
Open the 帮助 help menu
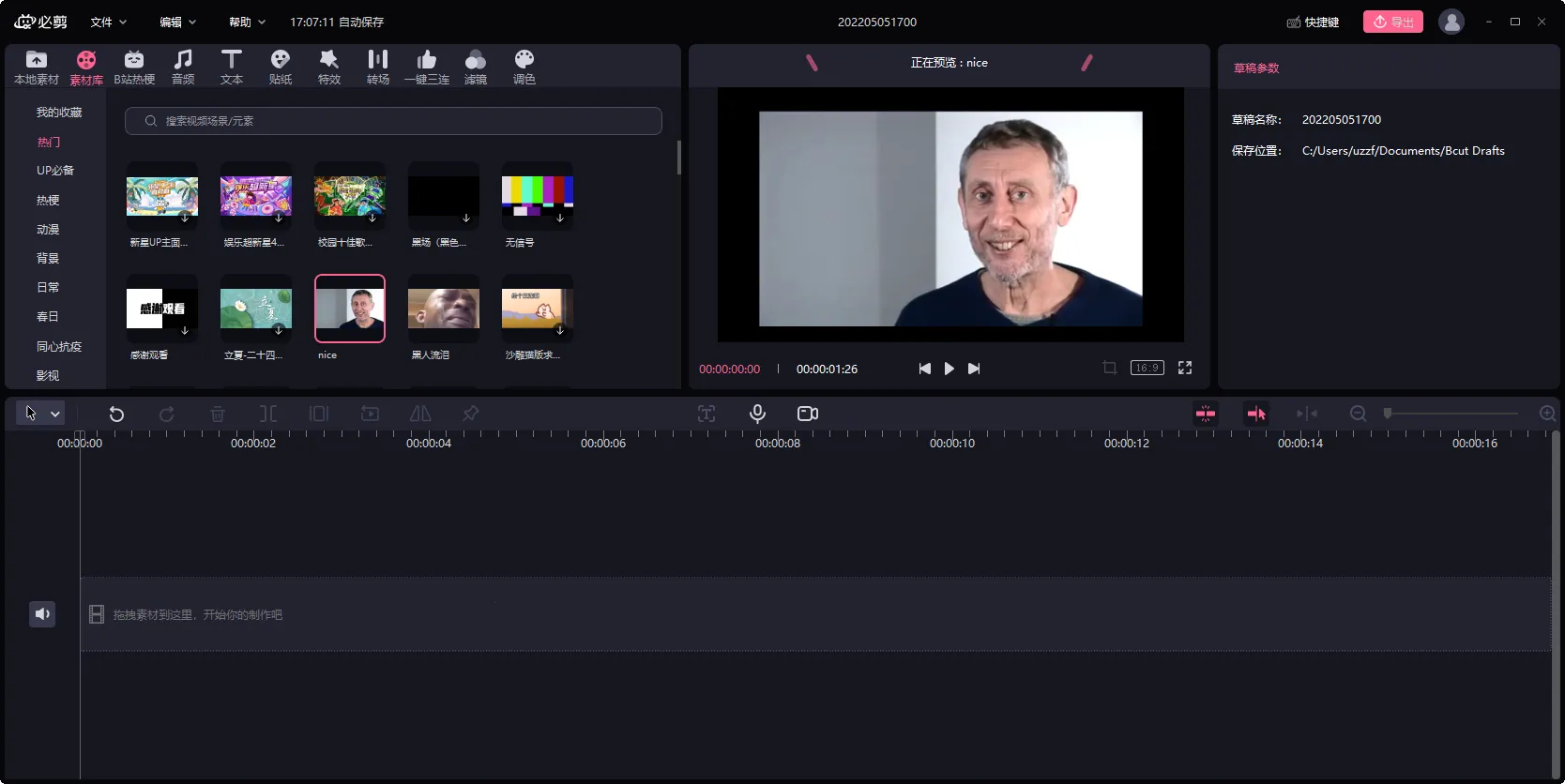click(x=247, y=22)
